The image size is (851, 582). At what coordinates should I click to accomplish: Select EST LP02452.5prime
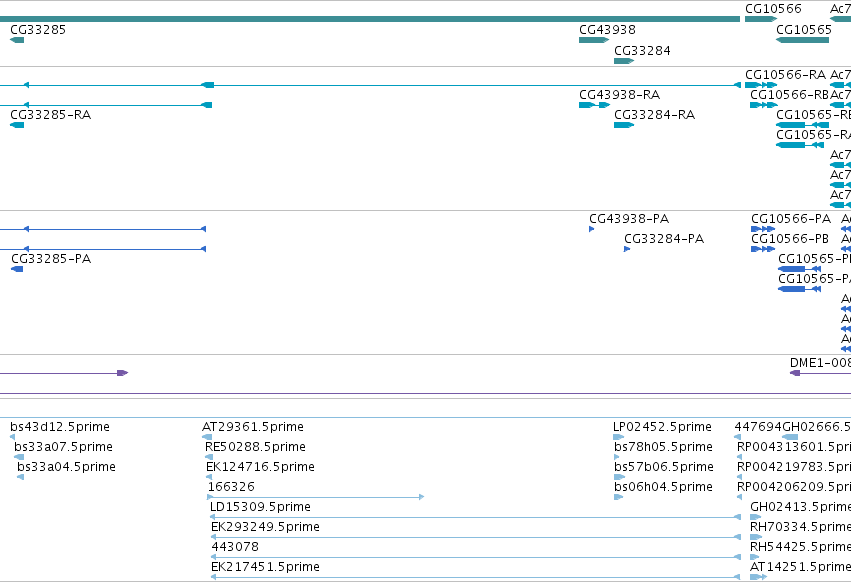[x=618, y=437]
